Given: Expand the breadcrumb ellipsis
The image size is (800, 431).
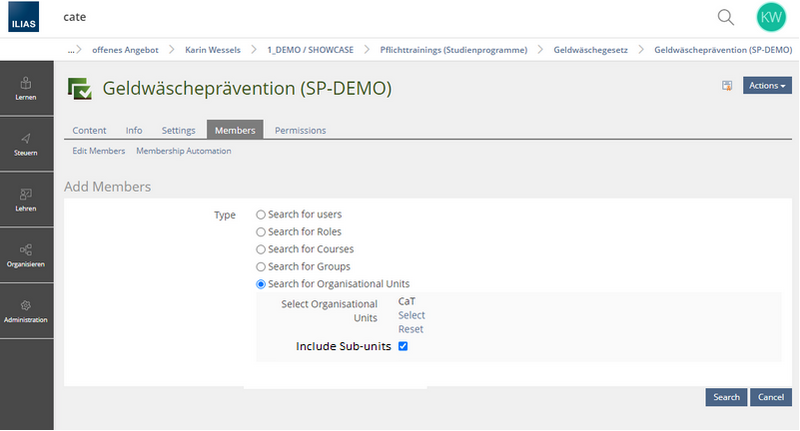Looking at the screenshot, I should pyautogui.click(x=73, y=49).
